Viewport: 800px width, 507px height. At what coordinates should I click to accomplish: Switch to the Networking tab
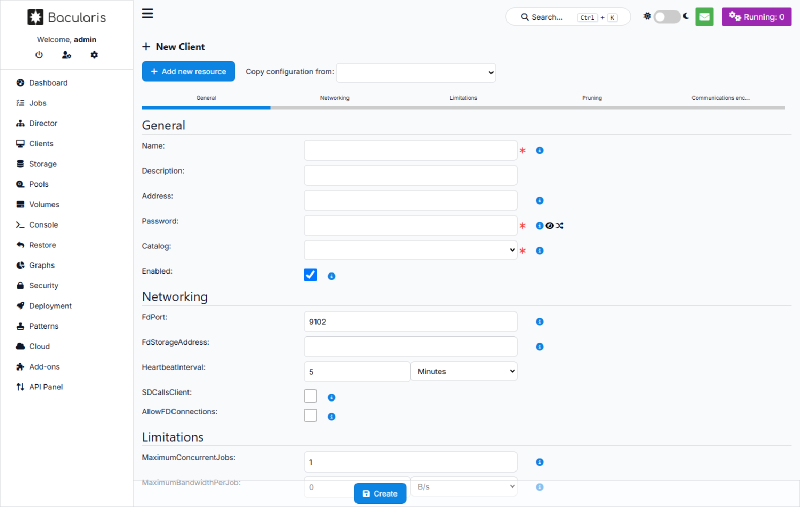(335, 98)
